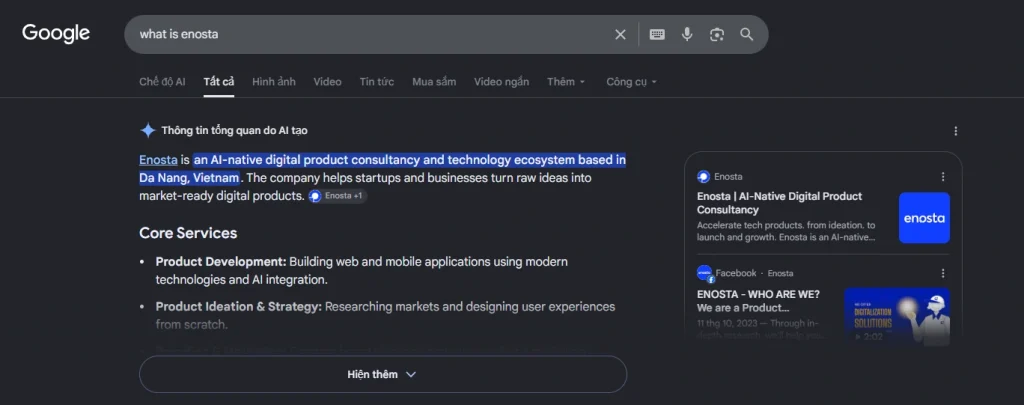Open the 'Enosta +1' source chip
The image size is (1024, 405).
tap(337, 196)
